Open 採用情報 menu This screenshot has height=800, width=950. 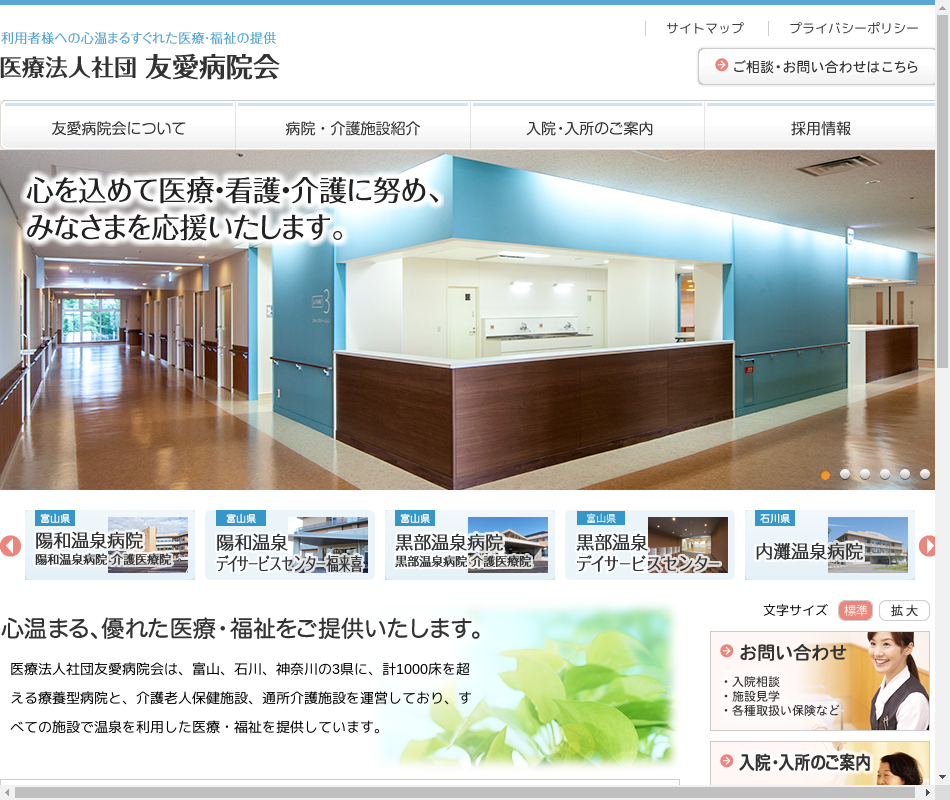pos(820,128)
